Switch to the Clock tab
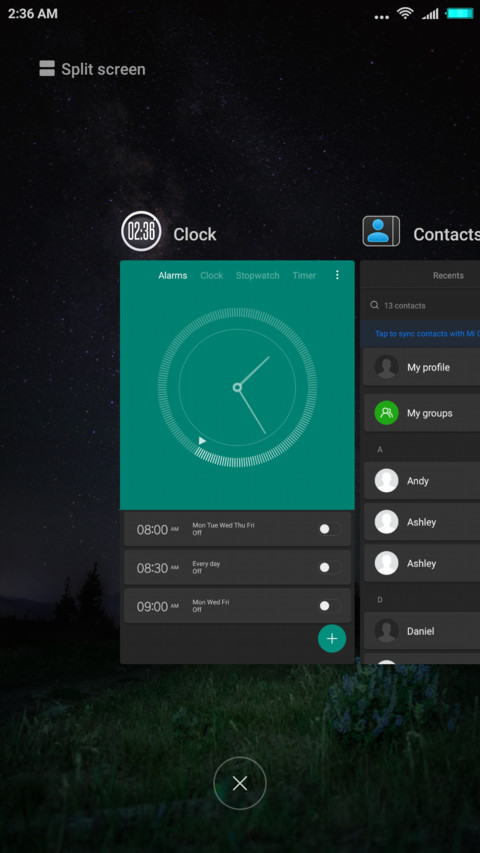480x853 pixels. pyautogui.click(x=211, y=275)
